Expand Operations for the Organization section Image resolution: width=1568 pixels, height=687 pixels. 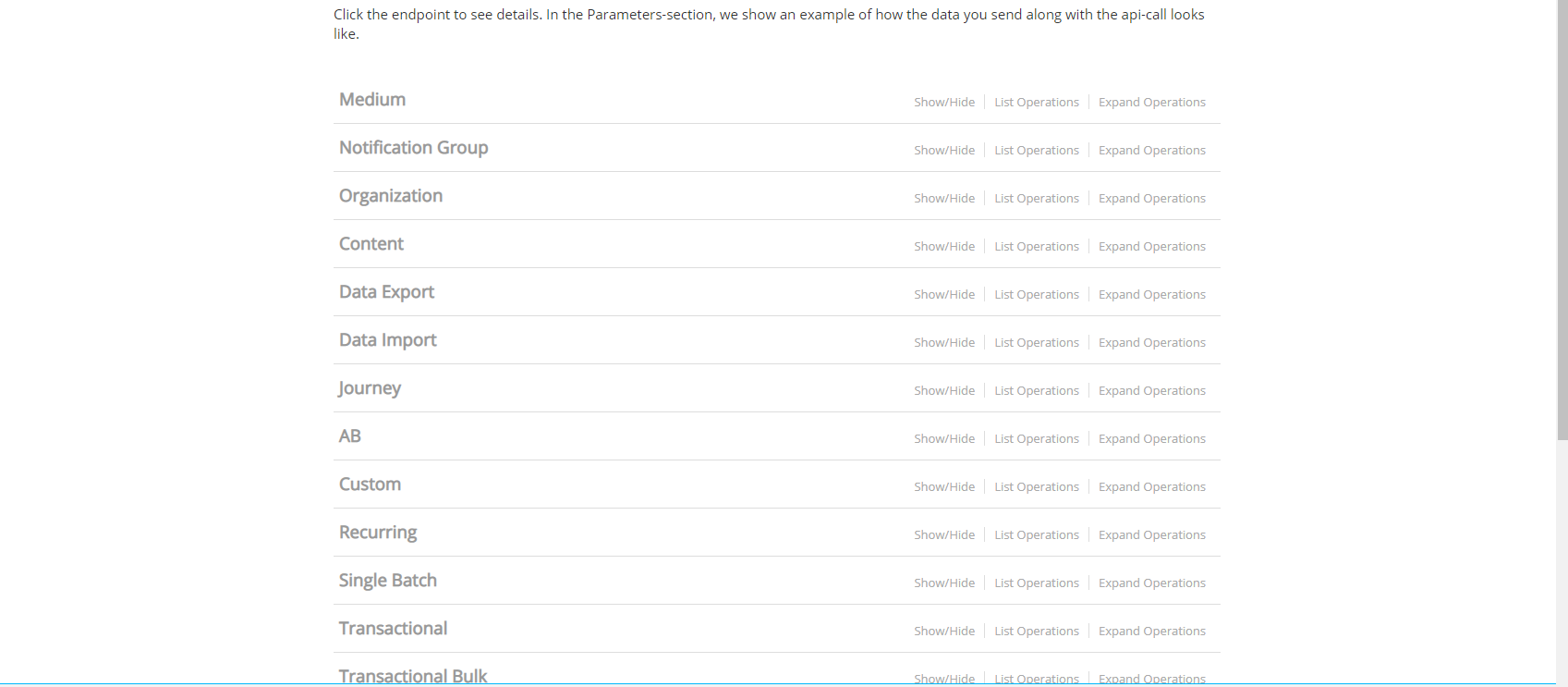coord(1151,198)
